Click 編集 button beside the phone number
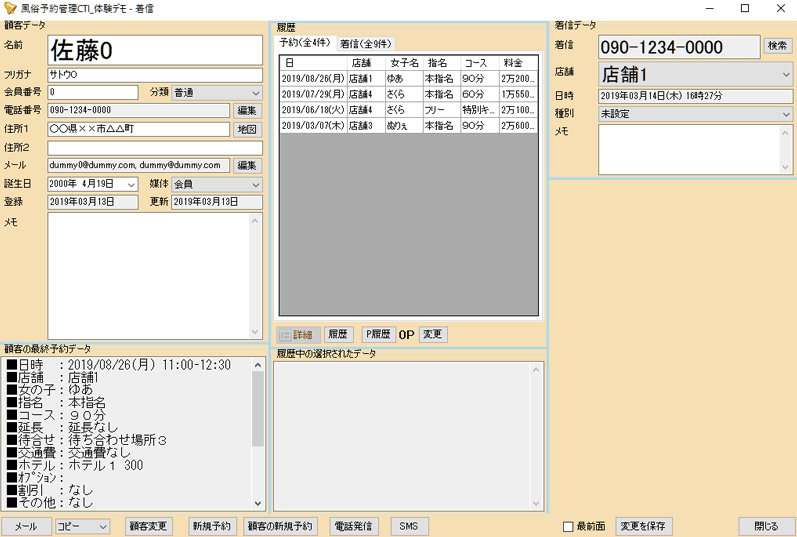Viewport: 797px width, 537px height. point(247,111)
